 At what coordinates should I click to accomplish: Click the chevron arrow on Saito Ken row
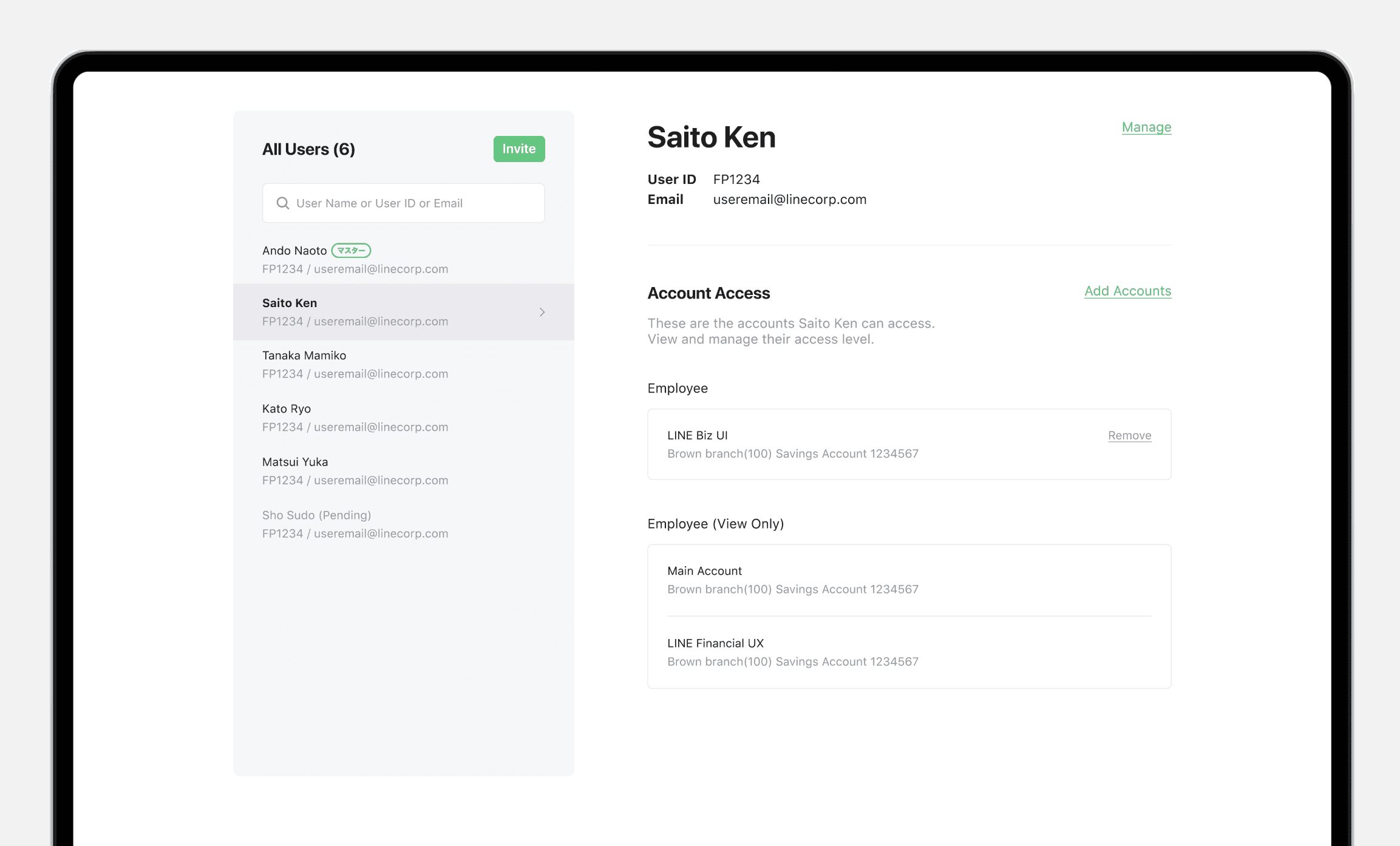(x=542, y=312)
